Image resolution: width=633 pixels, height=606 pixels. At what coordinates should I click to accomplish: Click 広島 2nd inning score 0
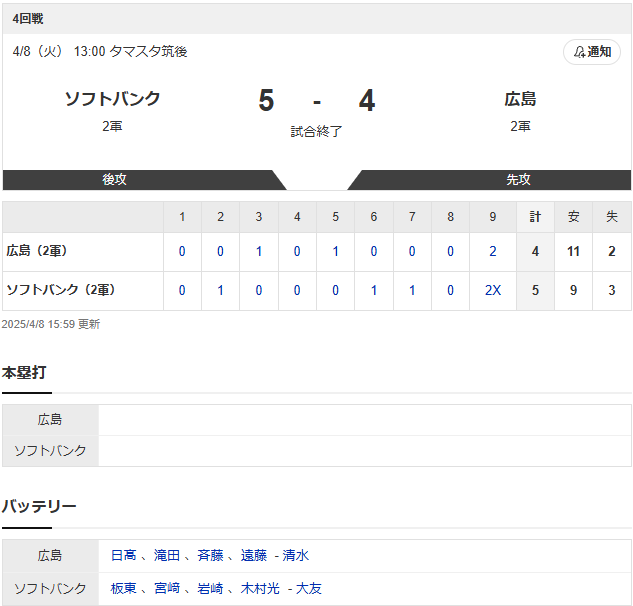220,252
